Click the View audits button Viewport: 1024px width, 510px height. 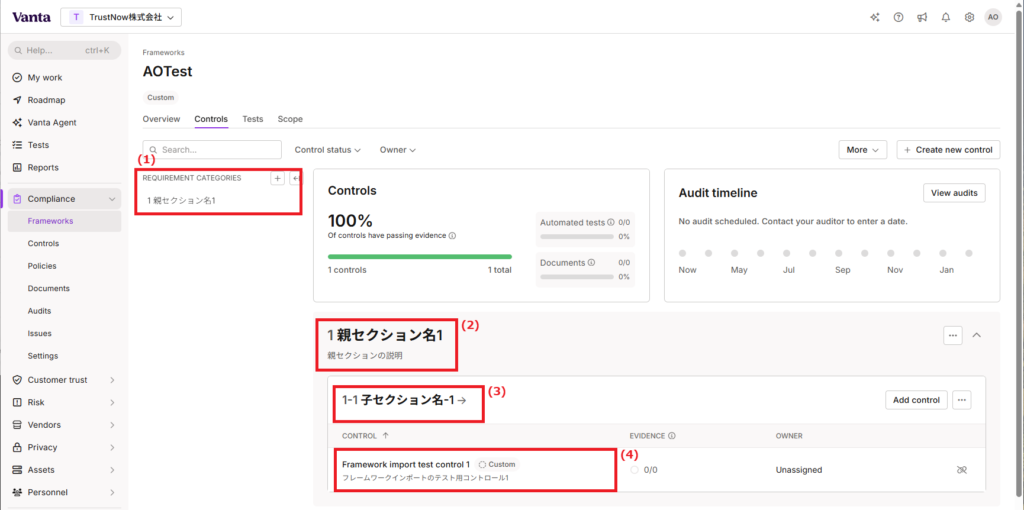coord(954,193)
